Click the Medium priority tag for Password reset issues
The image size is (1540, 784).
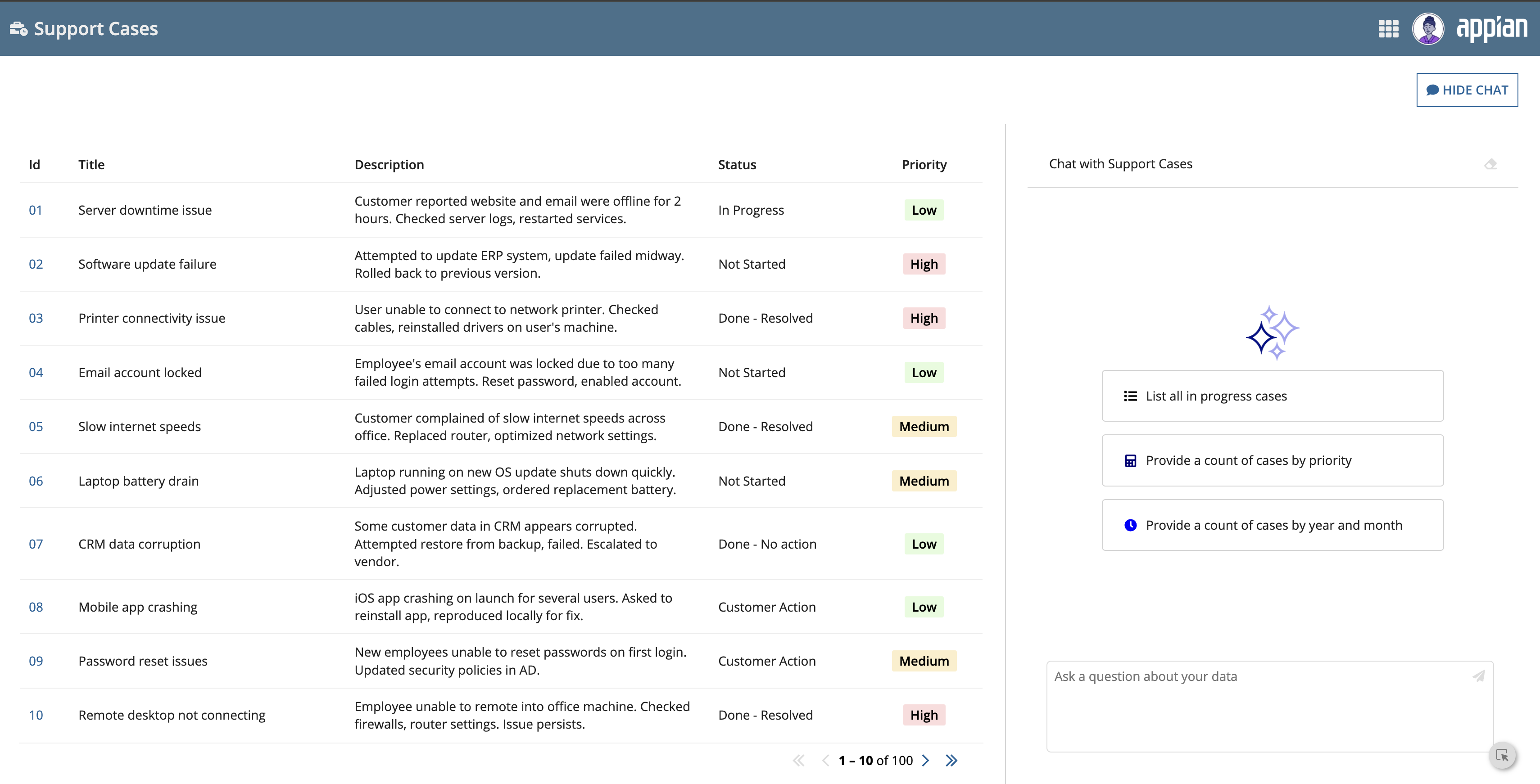pyautogui.click(x=924, y=662)
